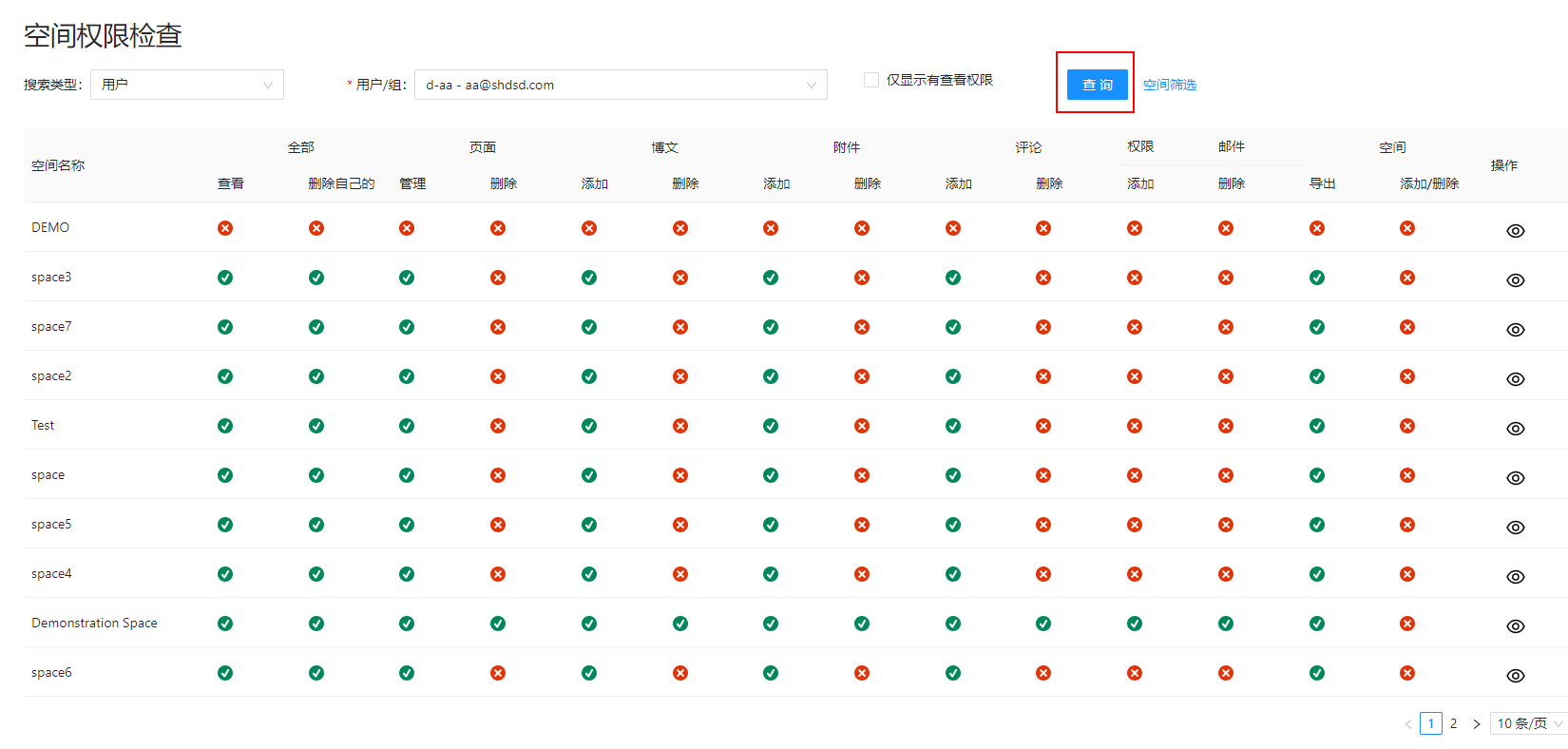The width and height of the screenshot is (1568, 749).
Task: Click the 空间名称 column header
Action: click(x=58, y=165)
